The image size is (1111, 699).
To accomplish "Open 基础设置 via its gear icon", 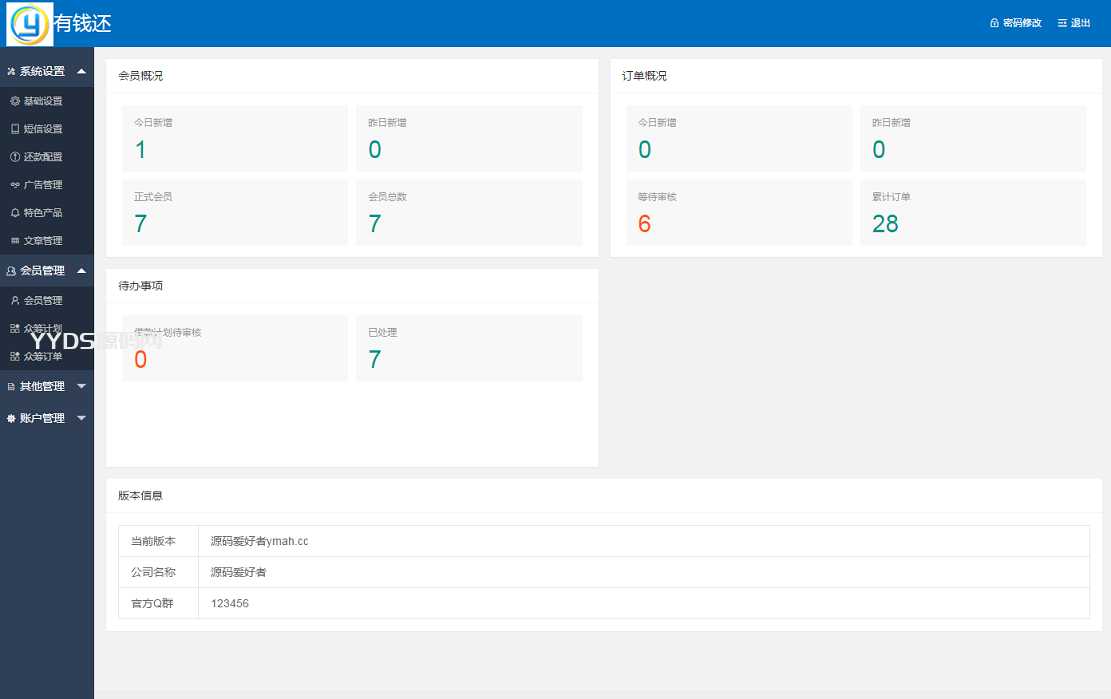I will point(15,101).
